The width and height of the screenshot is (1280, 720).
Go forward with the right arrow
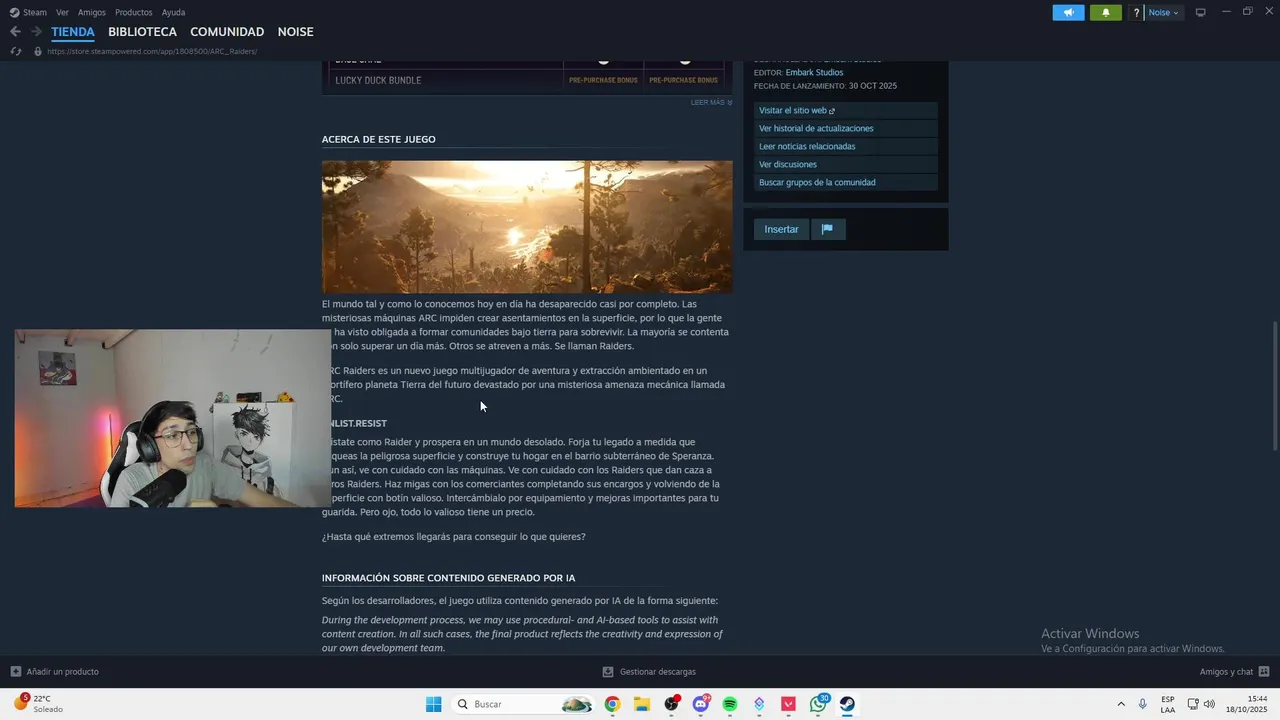tap(36, 32)
